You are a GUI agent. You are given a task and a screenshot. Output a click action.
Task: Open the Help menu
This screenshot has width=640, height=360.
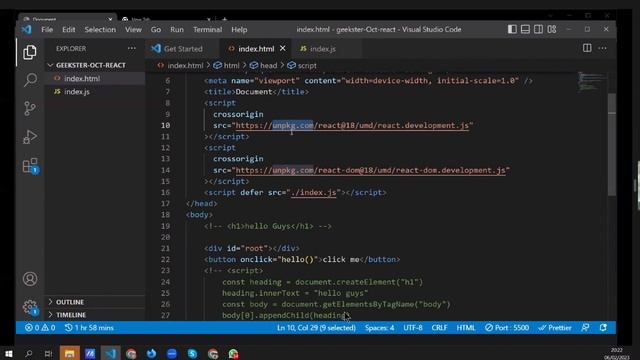pos(239,29)
